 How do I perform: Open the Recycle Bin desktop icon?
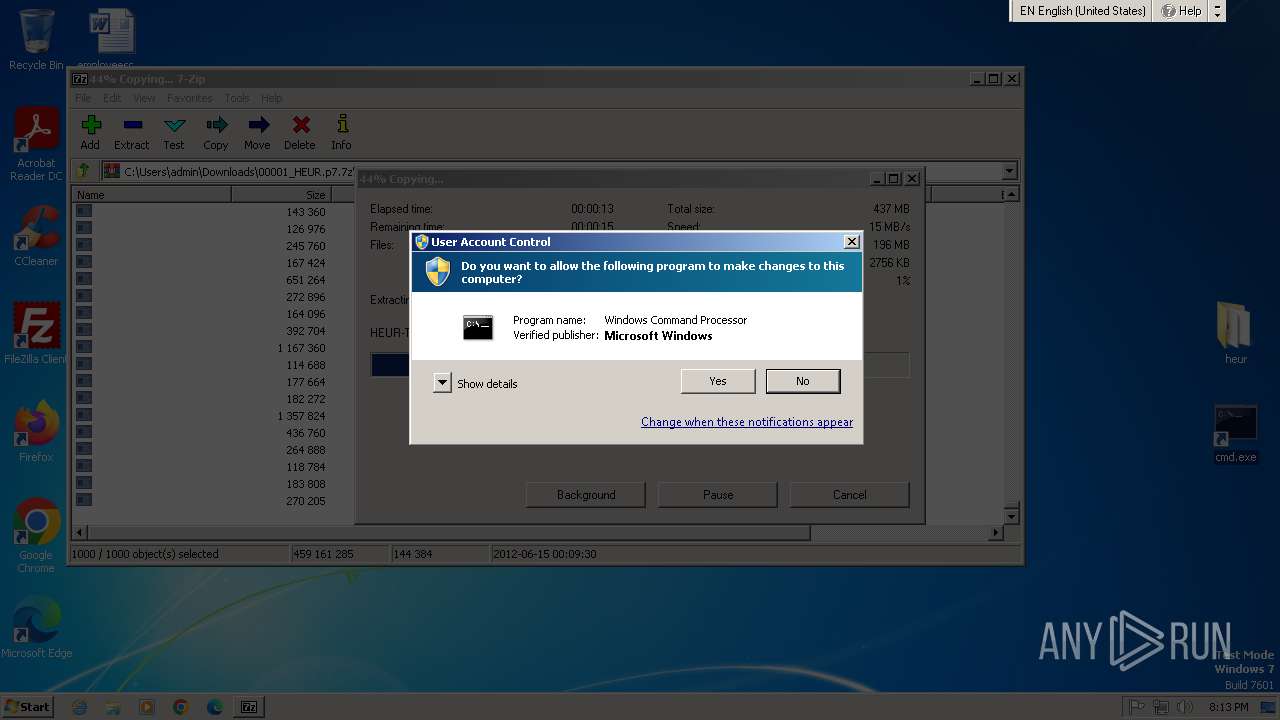[36, 40]
